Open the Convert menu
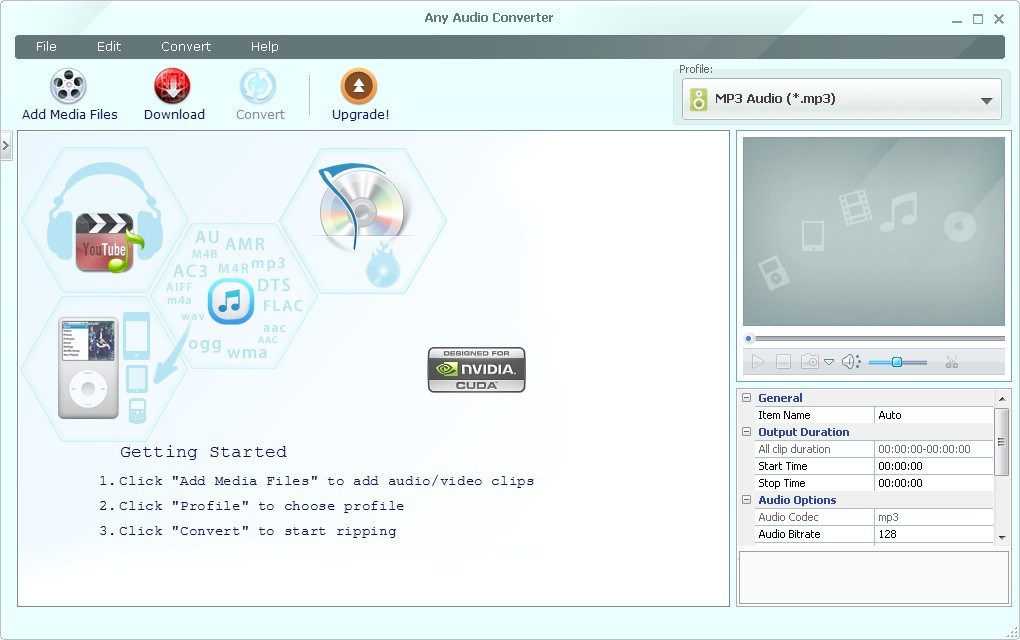The image size is (1020, 640). point(186,47)
